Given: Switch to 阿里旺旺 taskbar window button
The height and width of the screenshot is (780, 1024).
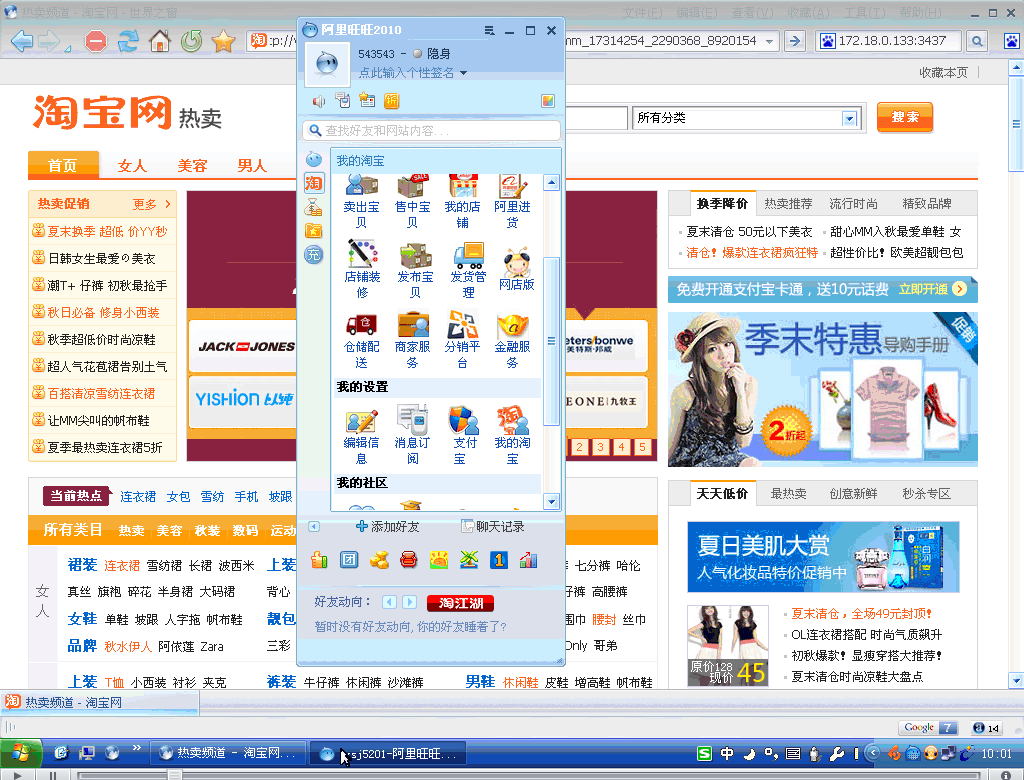Looking at the screenshot, I should click(387, 753).
